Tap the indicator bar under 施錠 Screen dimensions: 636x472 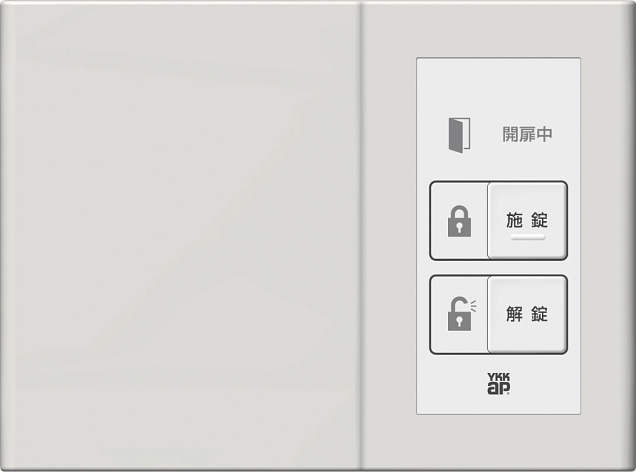(x=527, y=238)
